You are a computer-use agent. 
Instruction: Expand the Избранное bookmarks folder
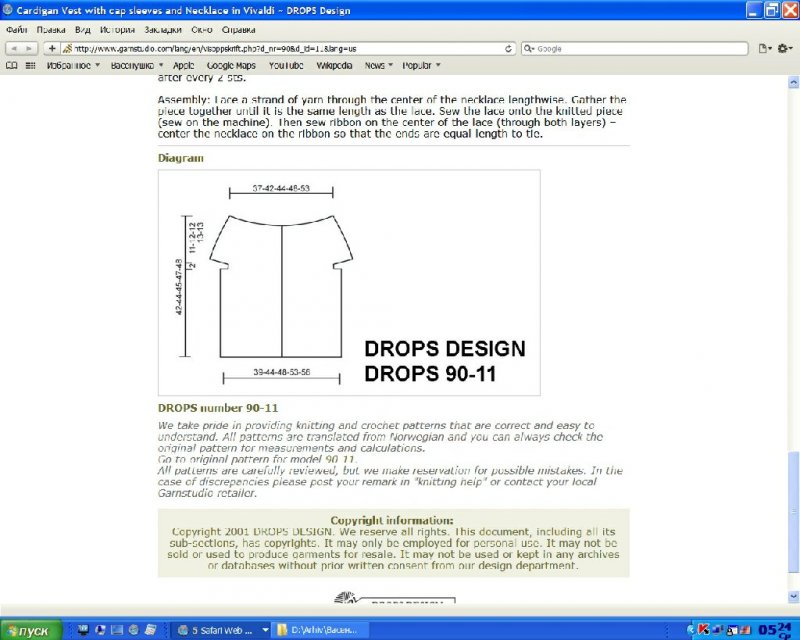click(73, 66)
